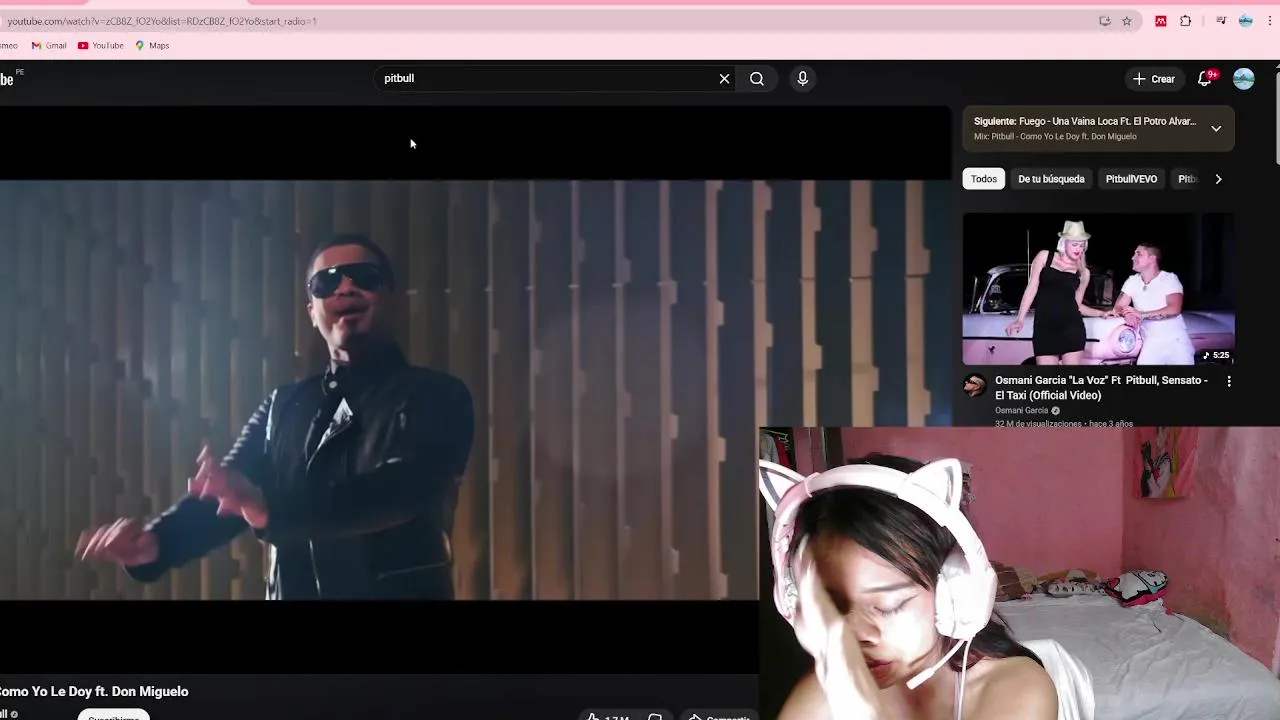Click the video player to pause
Screen dimensions: 1280x720
click(x=475, y=390)
